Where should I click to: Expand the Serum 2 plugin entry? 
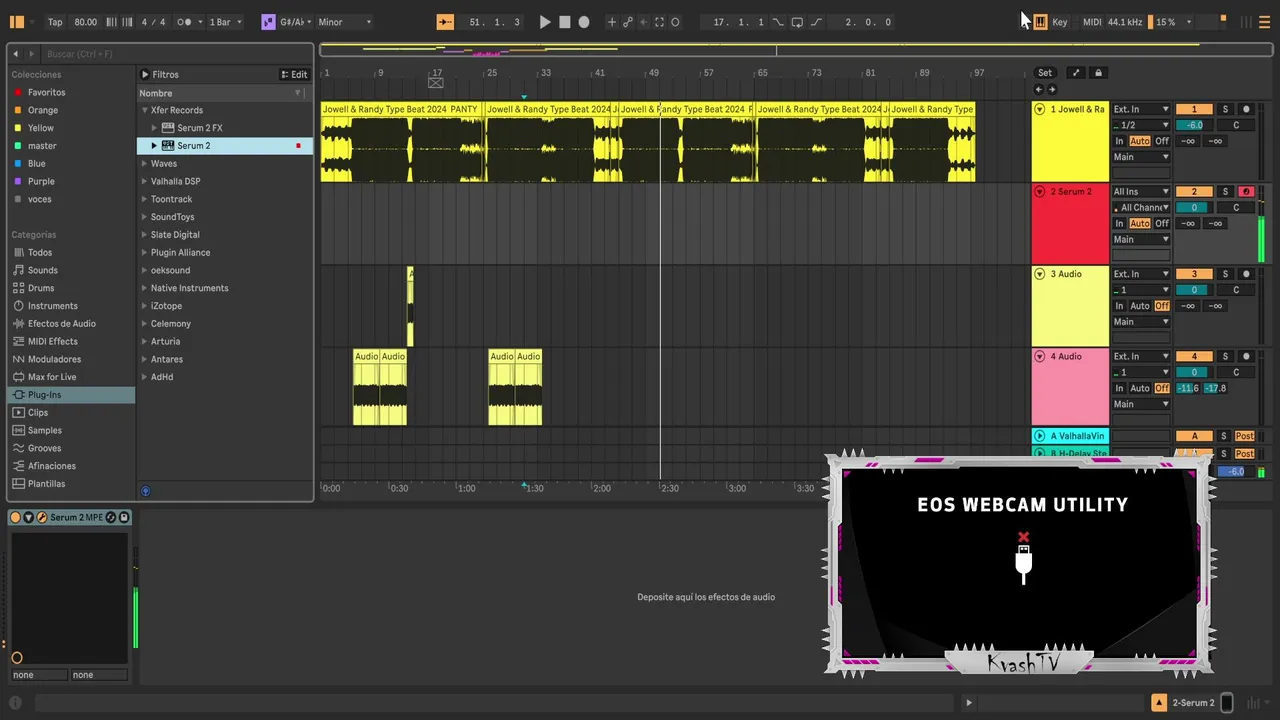pos(155,146)
